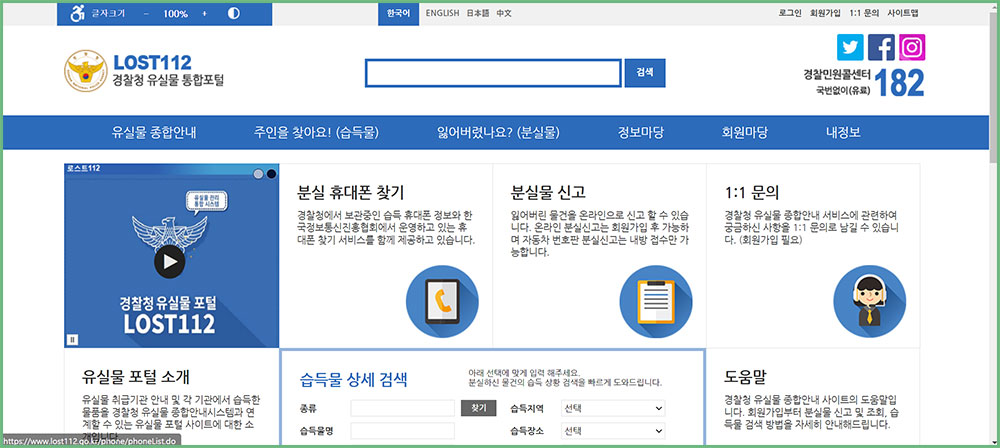
Task: Click the 습득물 상세 검색 heading
Action: click(354, 380)
